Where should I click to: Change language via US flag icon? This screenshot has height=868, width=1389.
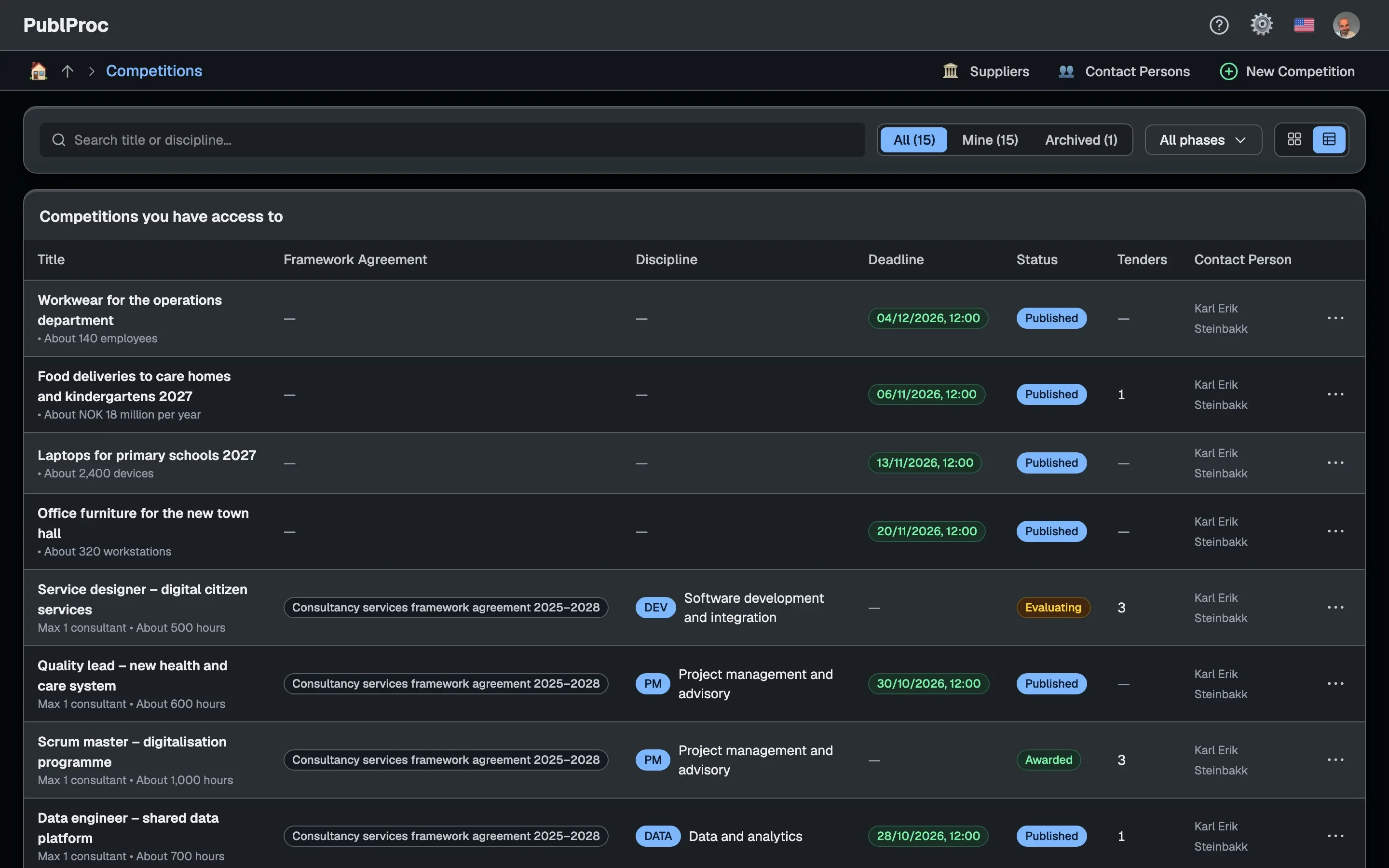[1304, 25]
